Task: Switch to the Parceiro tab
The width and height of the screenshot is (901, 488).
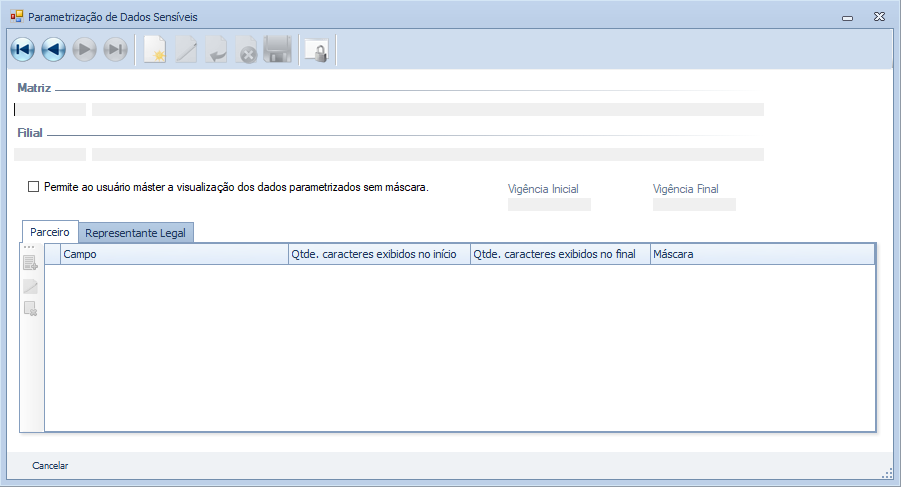Action: pyautogui.click(x=50, y=232)
